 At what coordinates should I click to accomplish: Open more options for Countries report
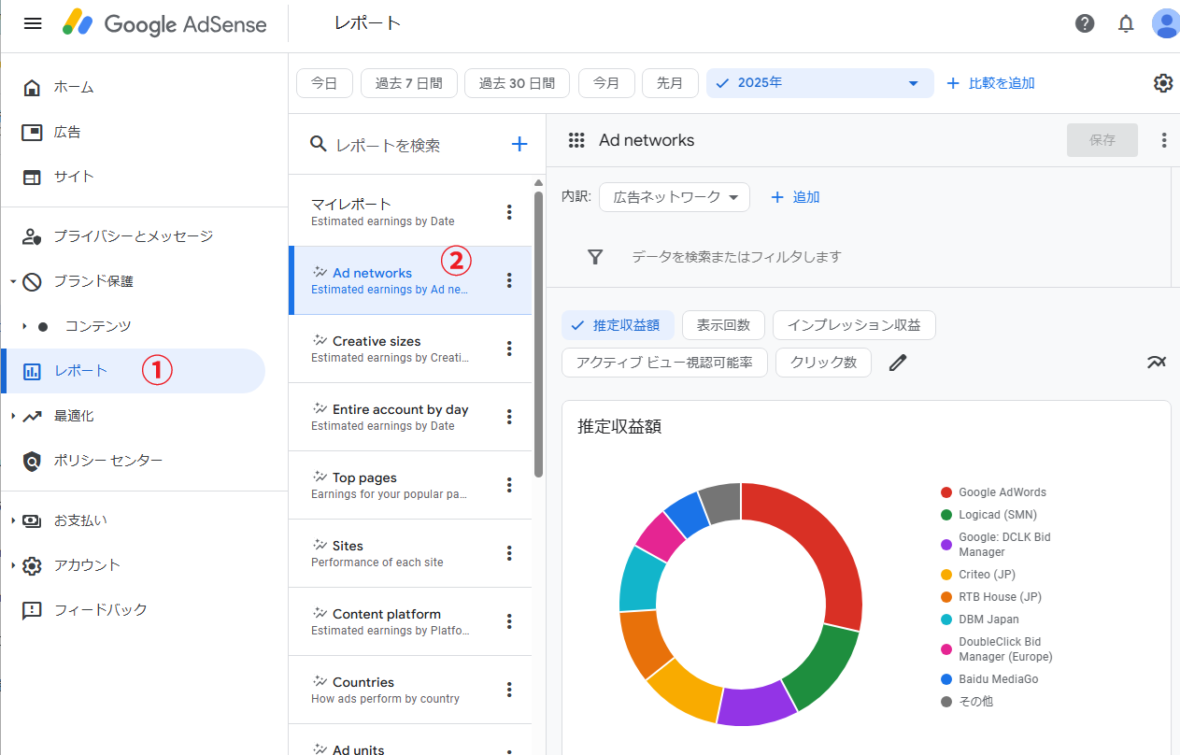[x=509, y=690]
